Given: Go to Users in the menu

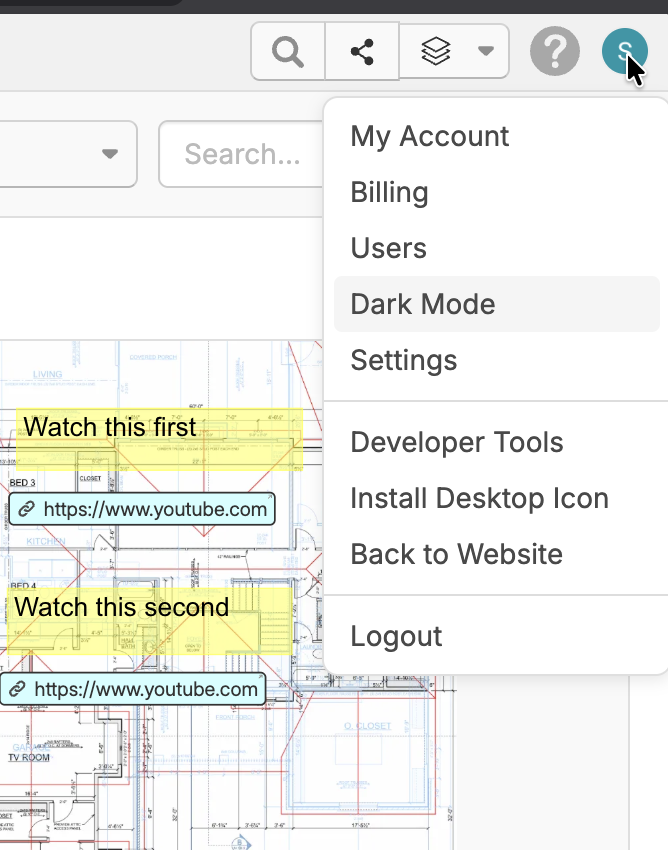Looking at the screenshot, I should click(x=388, y=249).
